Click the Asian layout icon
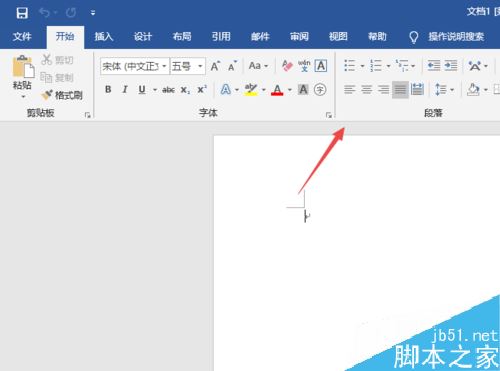The width and height of the screenshot is (500, 371). coord(475,66)
